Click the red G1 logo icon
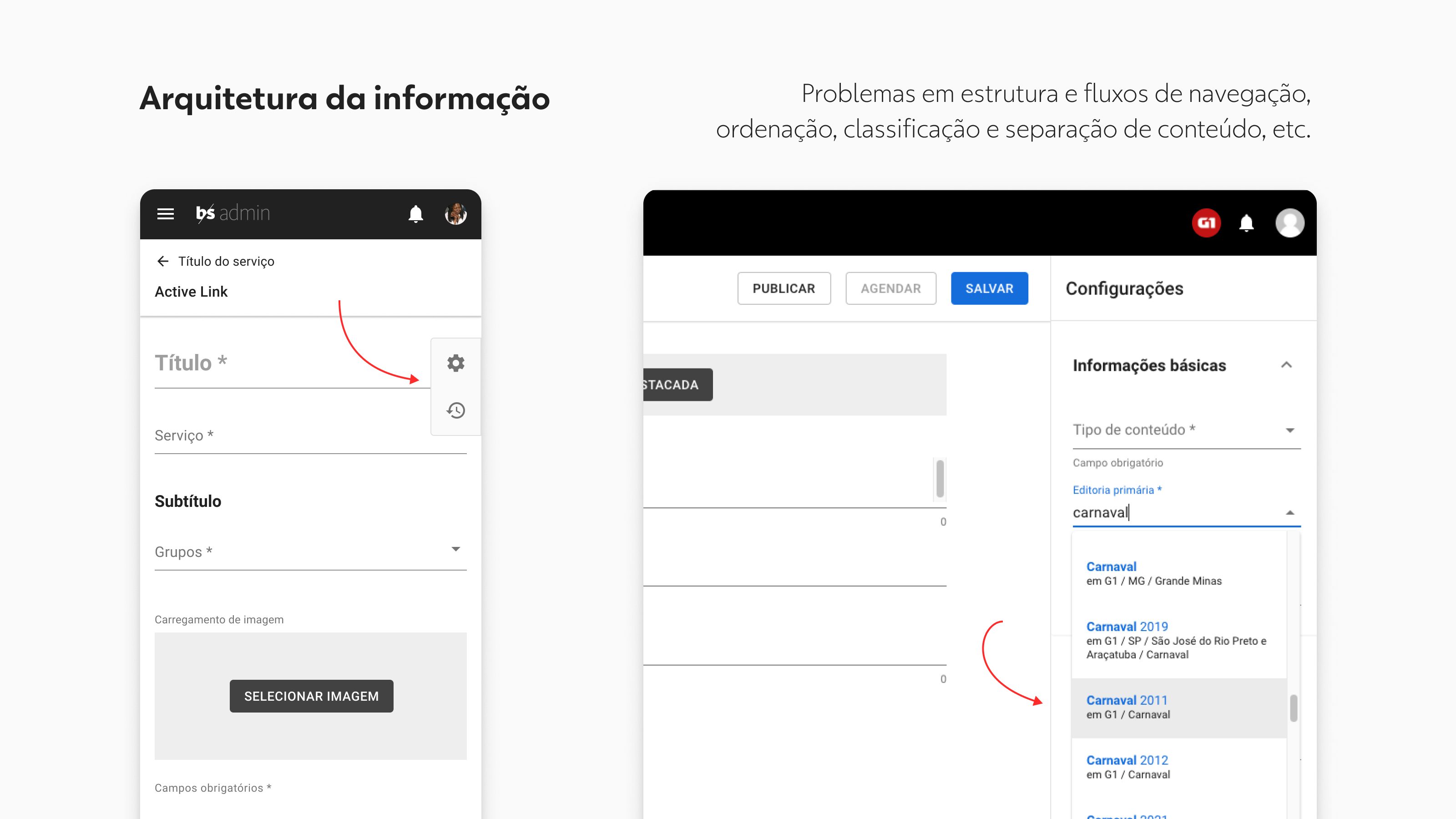1456x819 pixels. click(x=1206, y=222)
